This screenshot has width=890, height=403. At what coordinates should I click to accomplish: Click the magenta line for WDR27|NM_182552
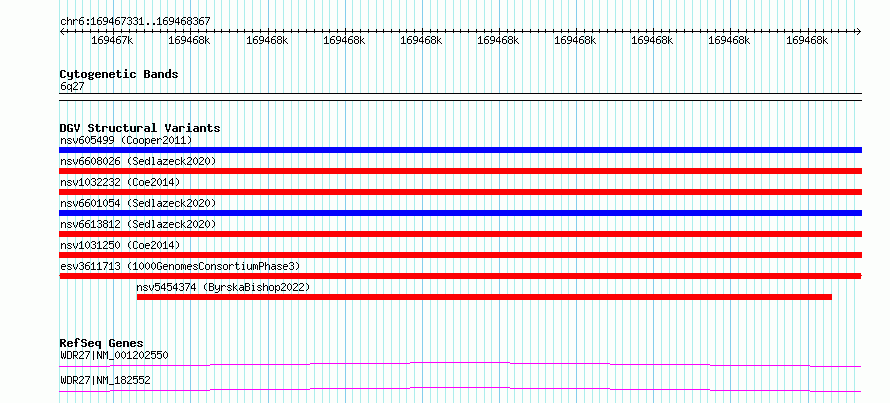pyautogui.click(x=460, y=389)
